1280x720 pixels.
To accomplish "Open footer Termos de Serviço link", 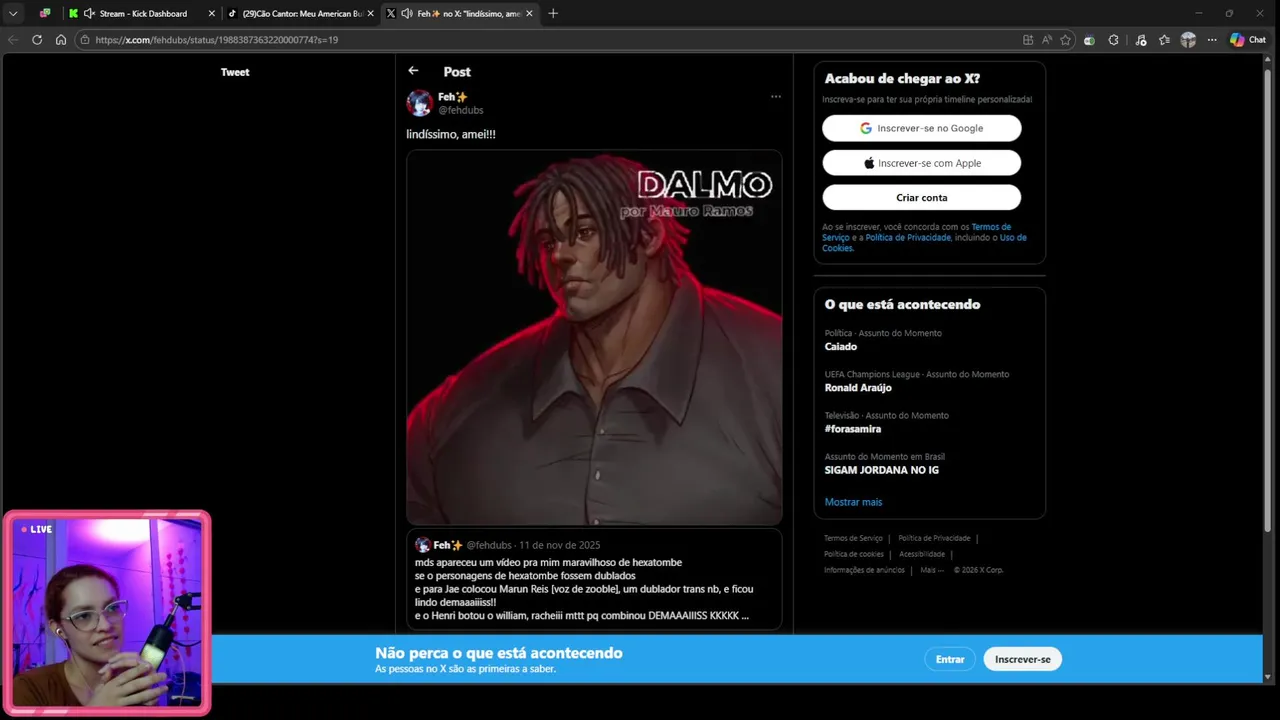I will pyautogui.click(x=853, y=538).
